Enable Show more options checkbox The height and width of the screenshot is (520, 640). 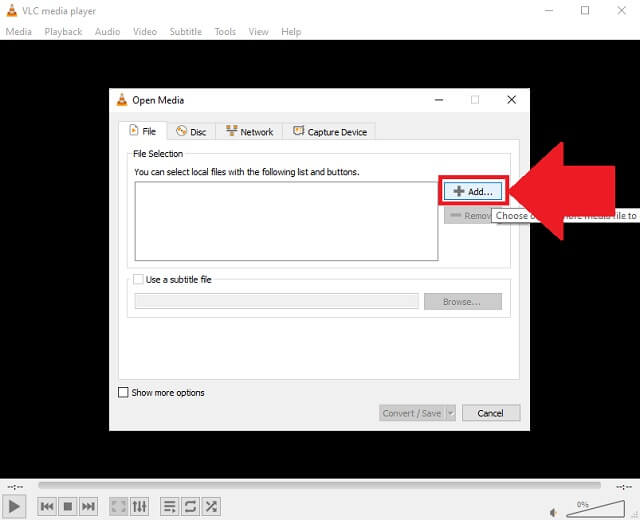pos(123,392)
